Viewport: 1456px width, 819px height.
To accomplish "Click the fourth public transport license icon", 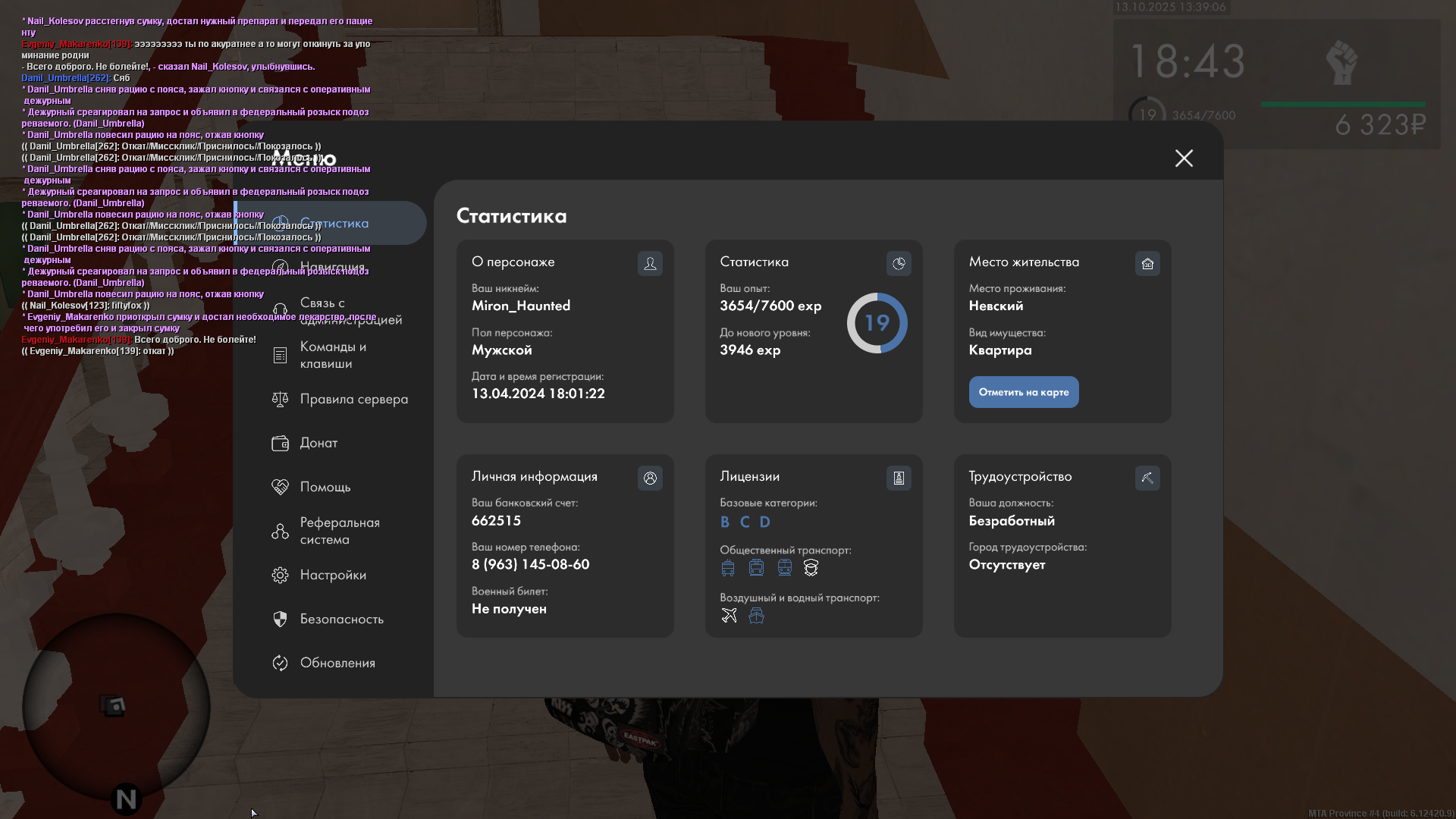I will pyautogui.click(x=811, y=568).
